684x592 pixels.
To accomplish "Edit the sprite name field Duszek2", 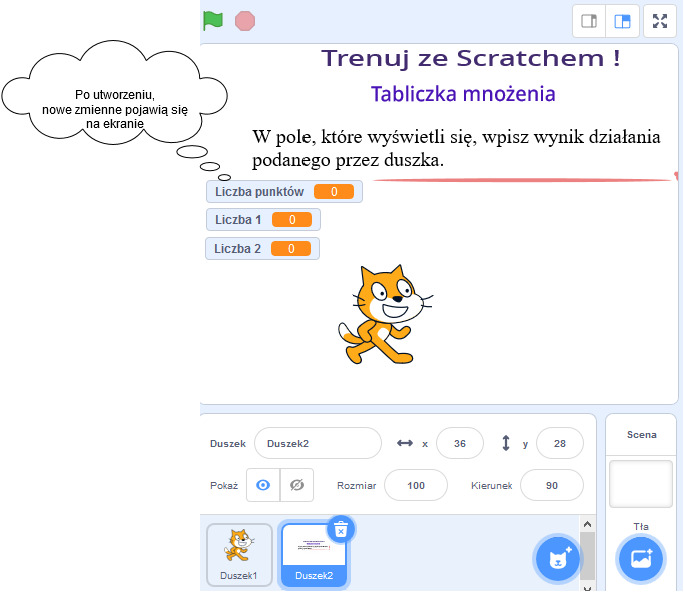I will (x=318, y=443).
